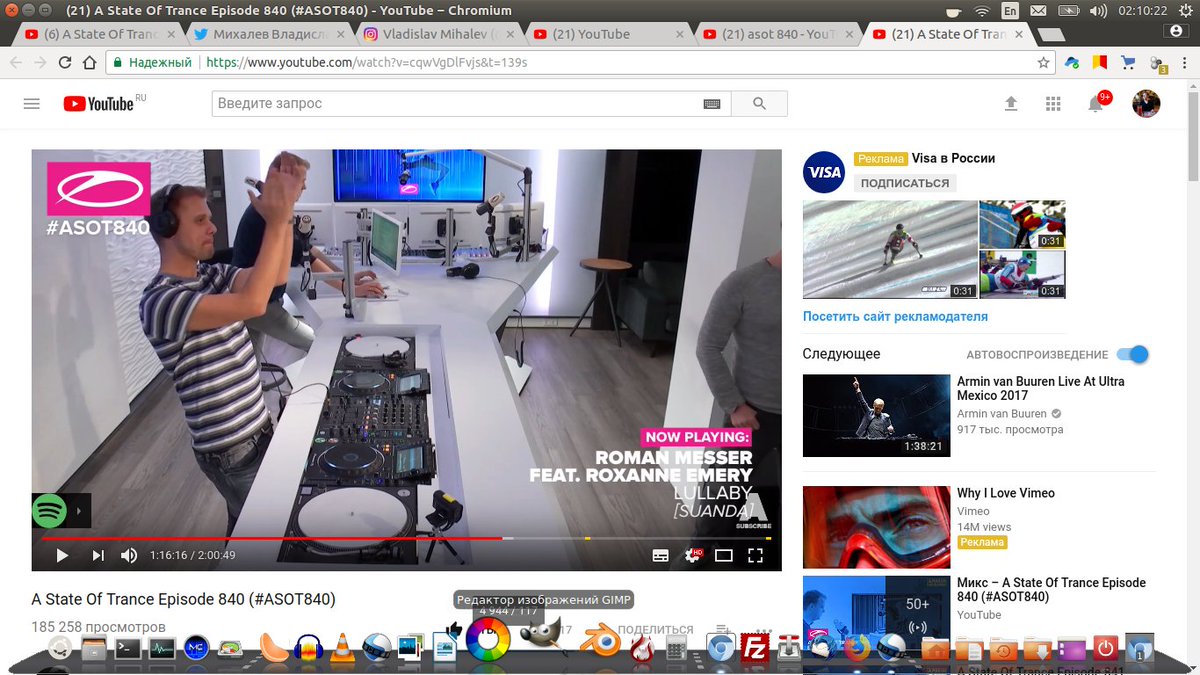The height and width of the screenshot is (675, 1200).
Task: Open Armin van Buuren Ultra Mexico 2017 video
Action: pos(1041,388)
